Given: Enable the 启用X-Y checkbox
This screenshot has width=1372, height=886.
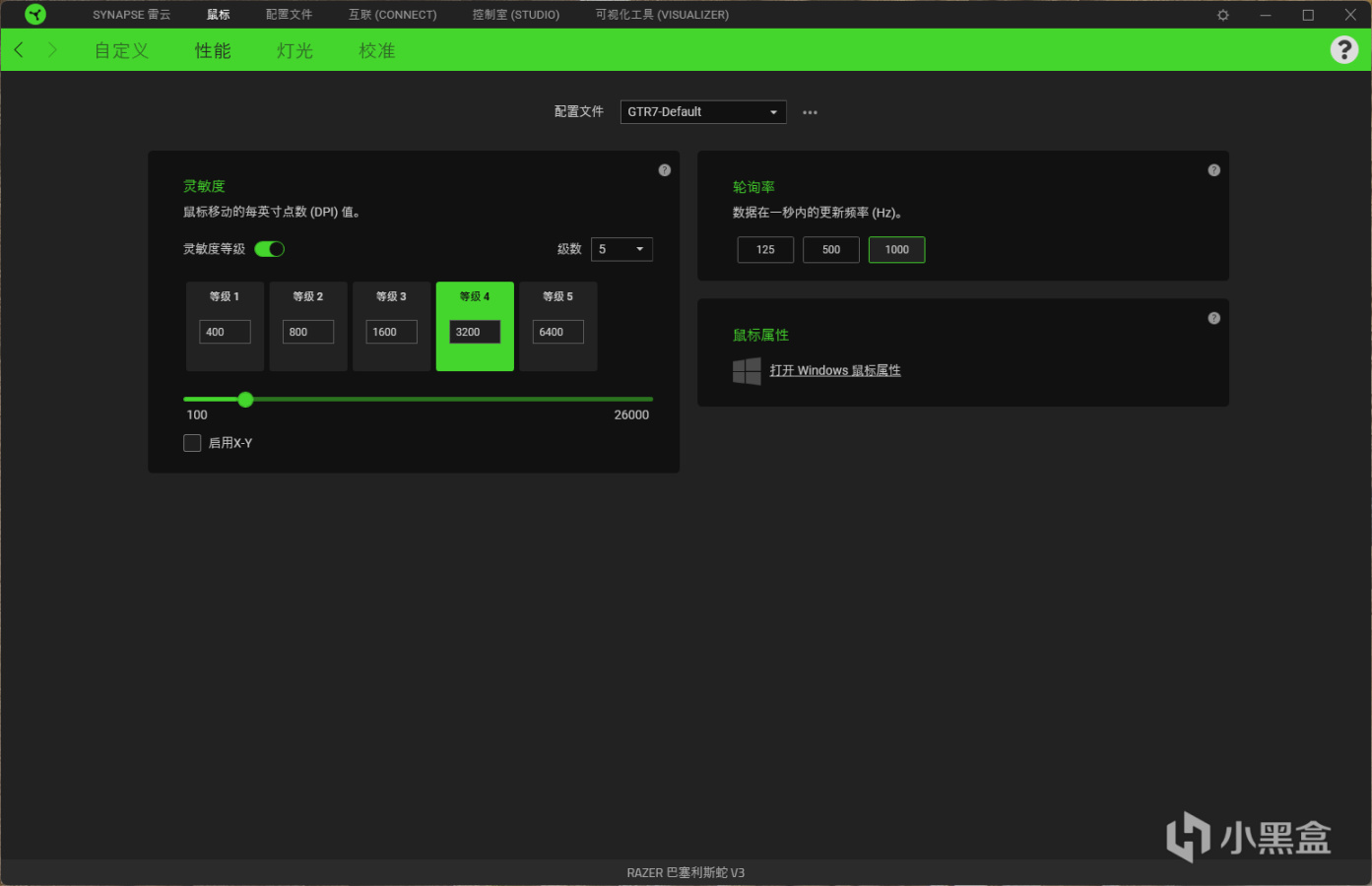Looking at the screenshot, I should 192,443.
